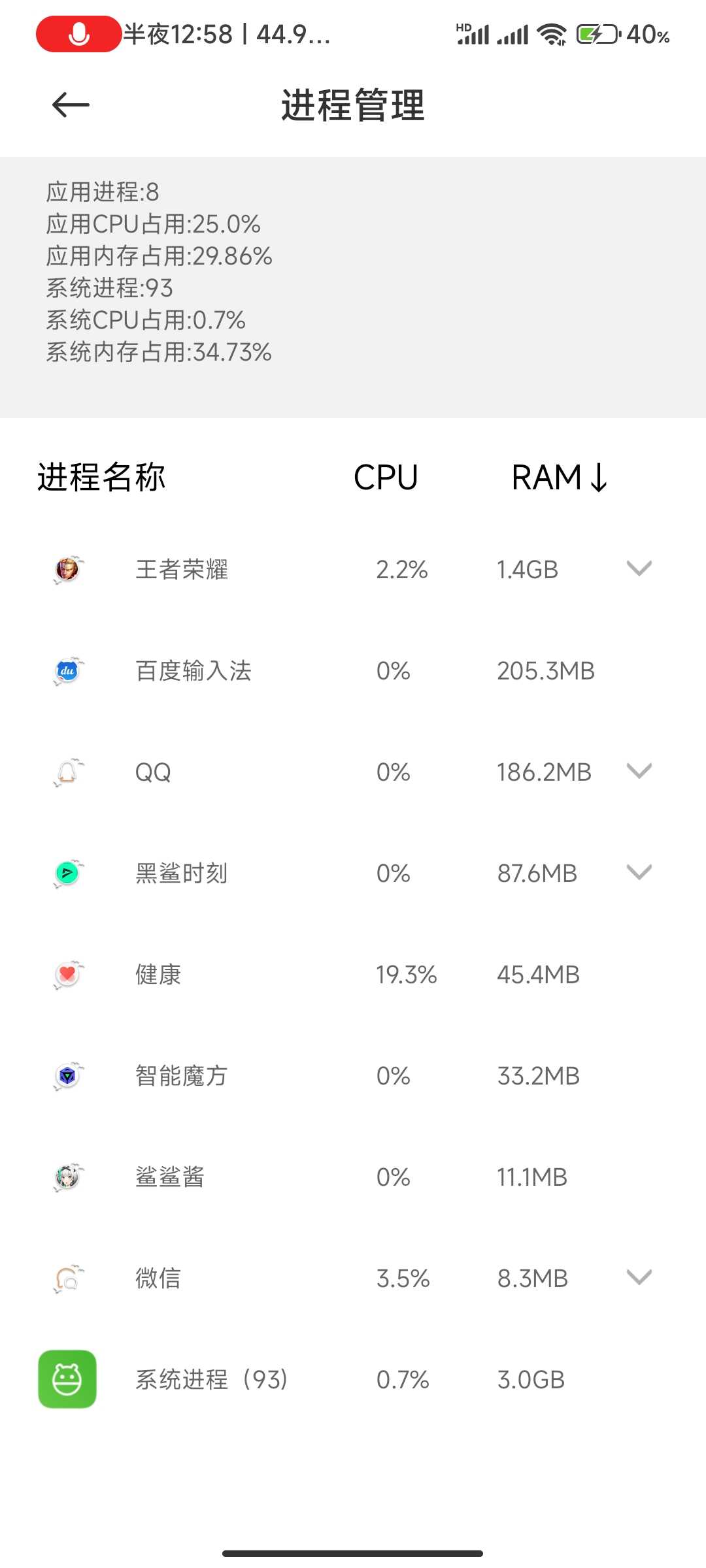Toggle RAM sort order arrow
This screenshot has height=1568, width=706.
point(599,477)
